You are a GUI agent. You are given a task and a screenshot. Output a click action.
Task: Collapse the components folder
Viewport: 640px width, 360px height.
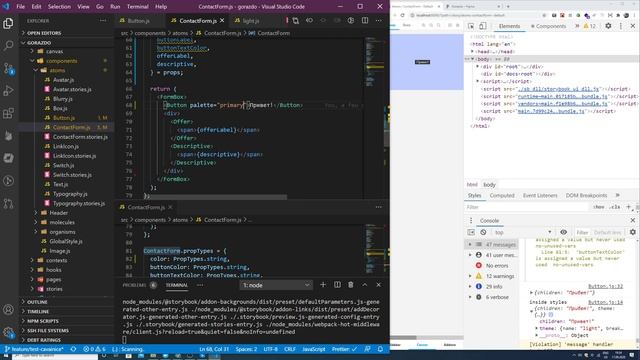pos(61,61)
